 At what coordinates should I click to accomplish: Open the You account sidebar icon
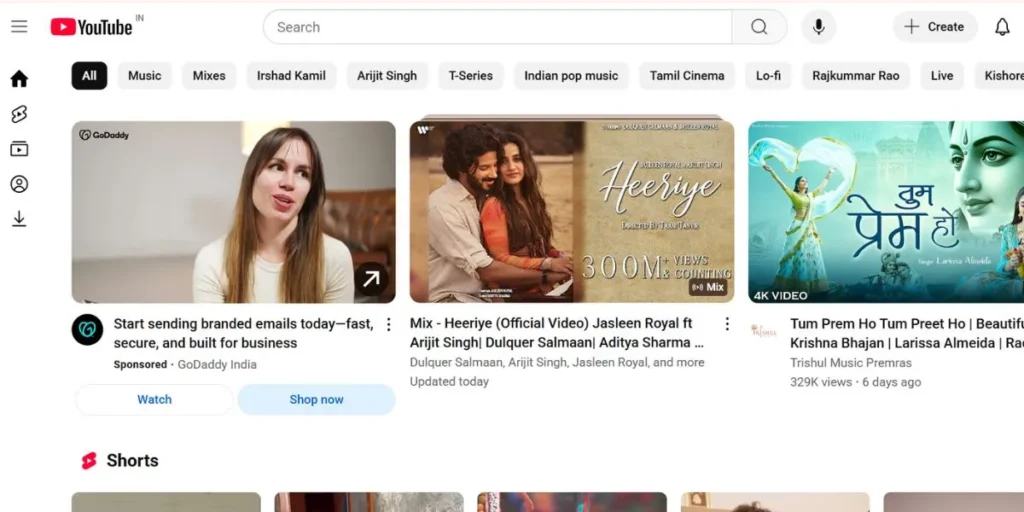pyautogui.click(x=20, y=184)
